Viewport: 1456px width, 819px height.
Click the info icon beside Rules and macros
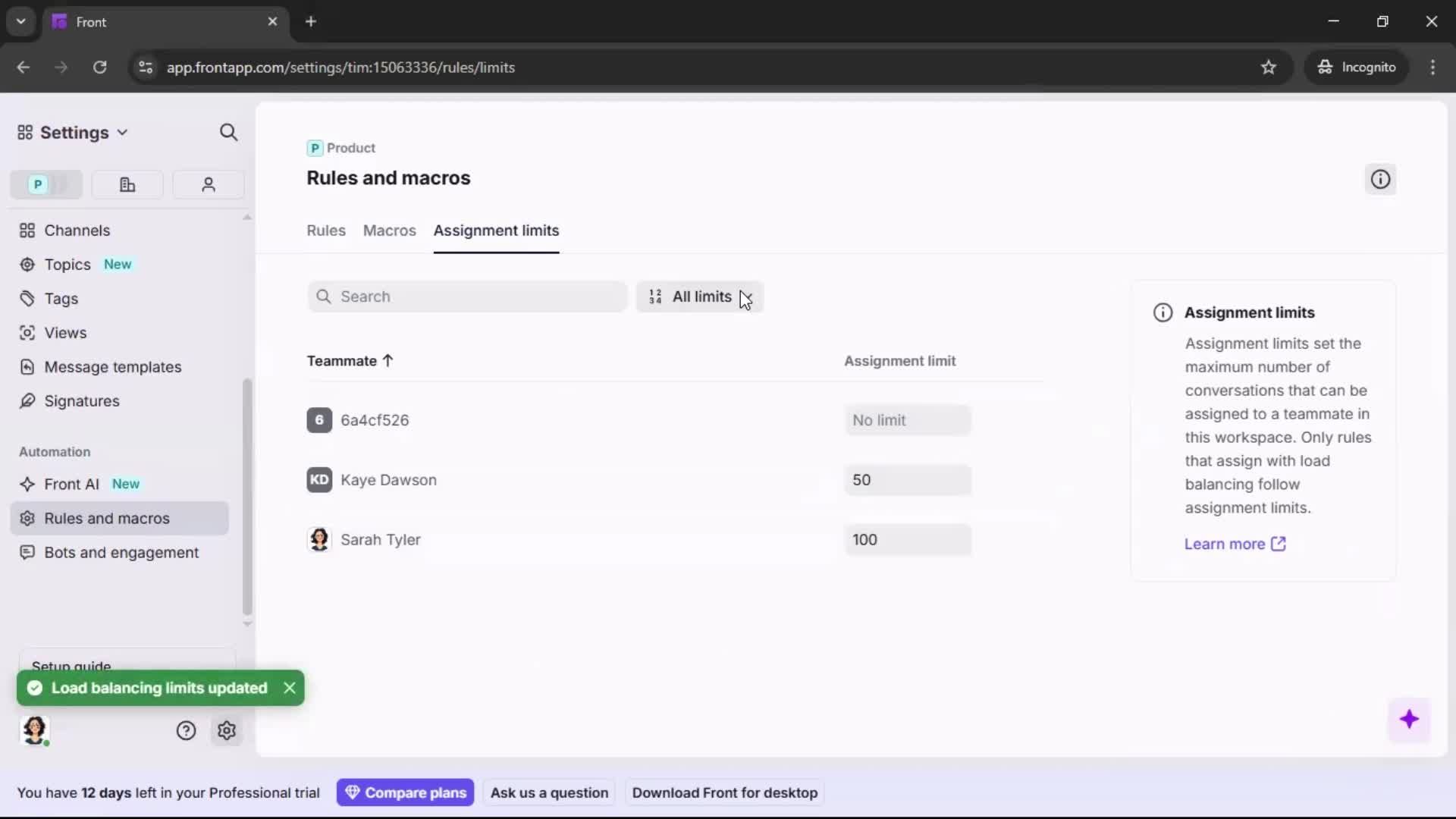[1380, 179]
